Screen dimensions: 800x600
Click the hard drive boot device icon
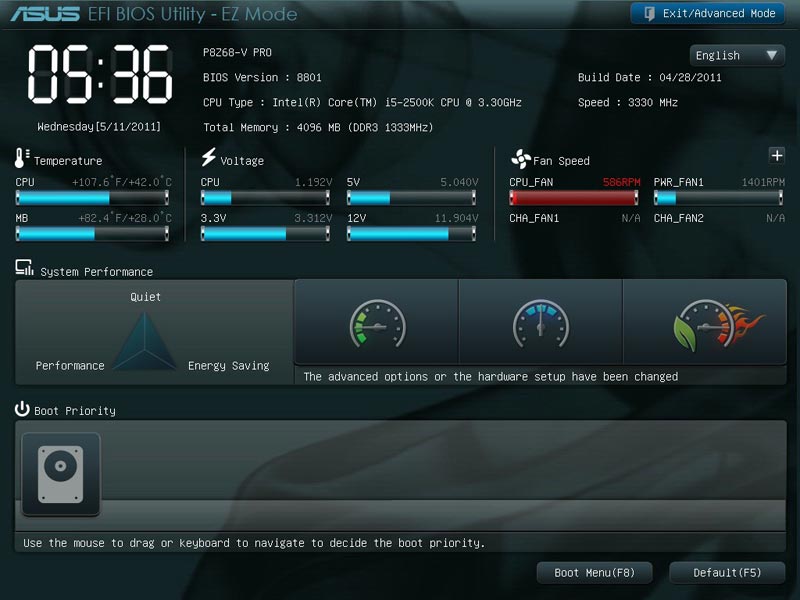[61, 474]
